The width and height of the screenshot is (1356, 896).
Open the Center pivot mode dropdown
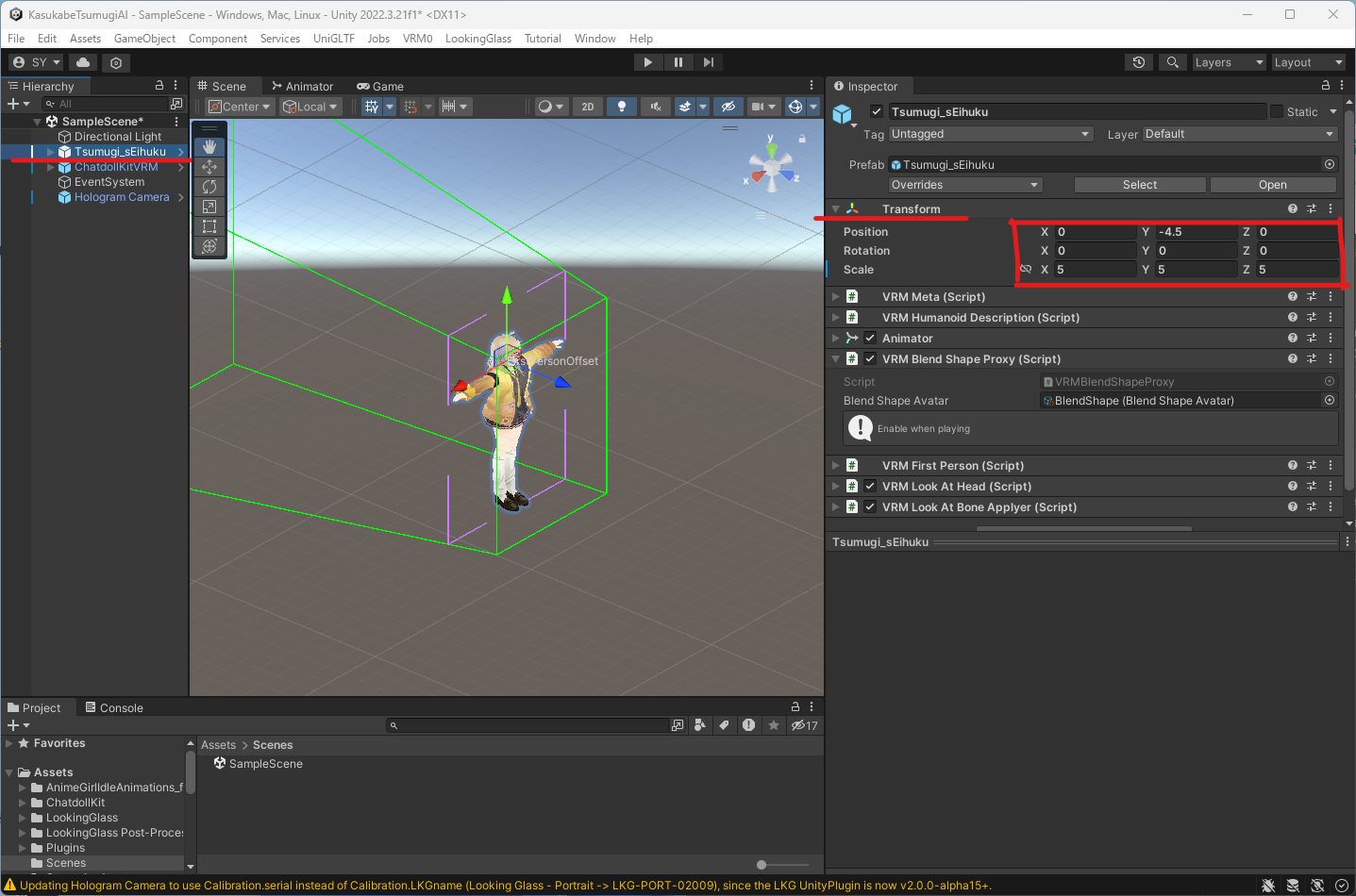[241, 107]
